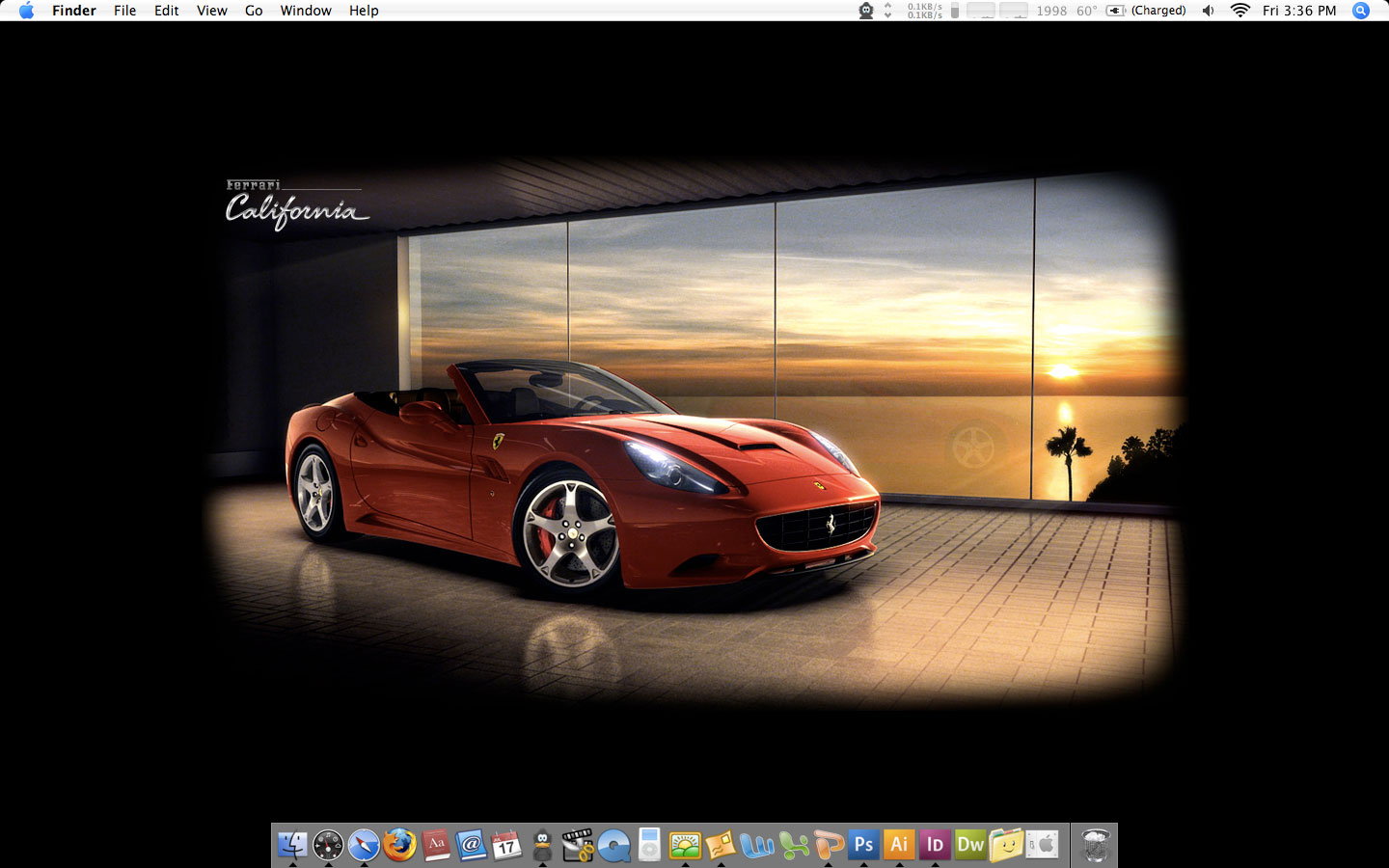Open the File menu

pos(124,11)
